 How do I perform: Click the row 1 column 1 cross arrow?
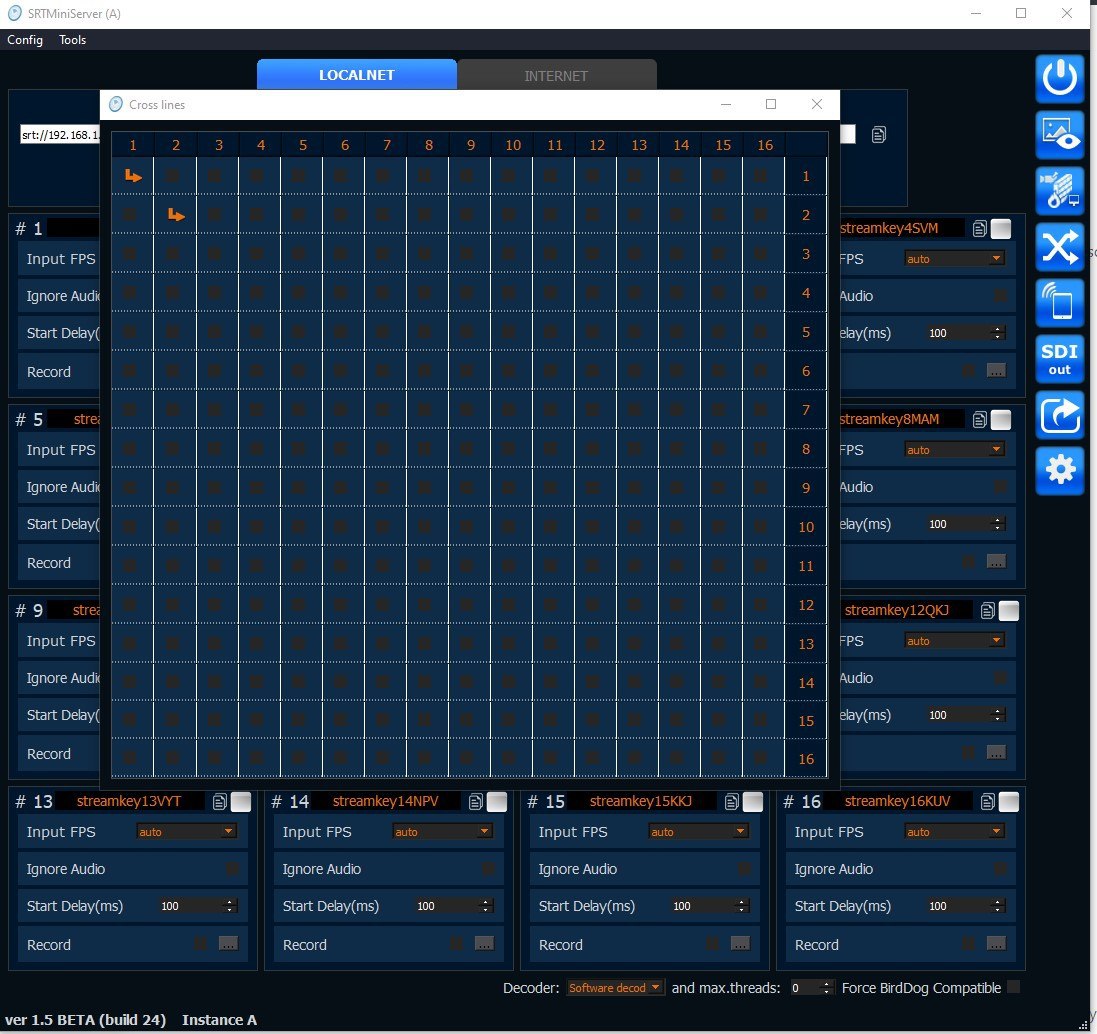coord(133,176)
